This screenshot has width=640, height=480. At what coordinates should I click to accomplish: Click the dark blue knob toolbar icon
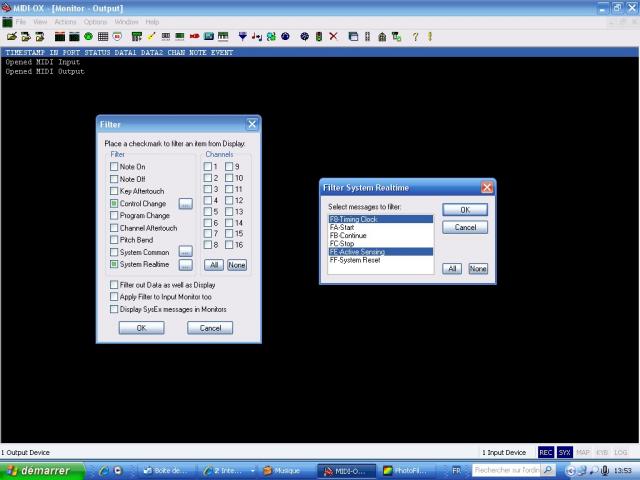(285, 37)
